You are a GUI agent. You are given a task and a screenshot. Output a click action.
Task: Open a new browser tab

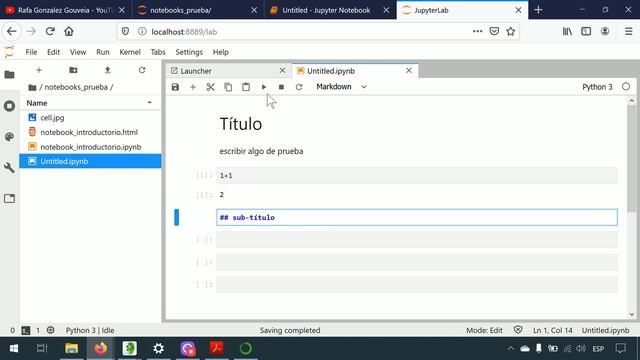538,10
